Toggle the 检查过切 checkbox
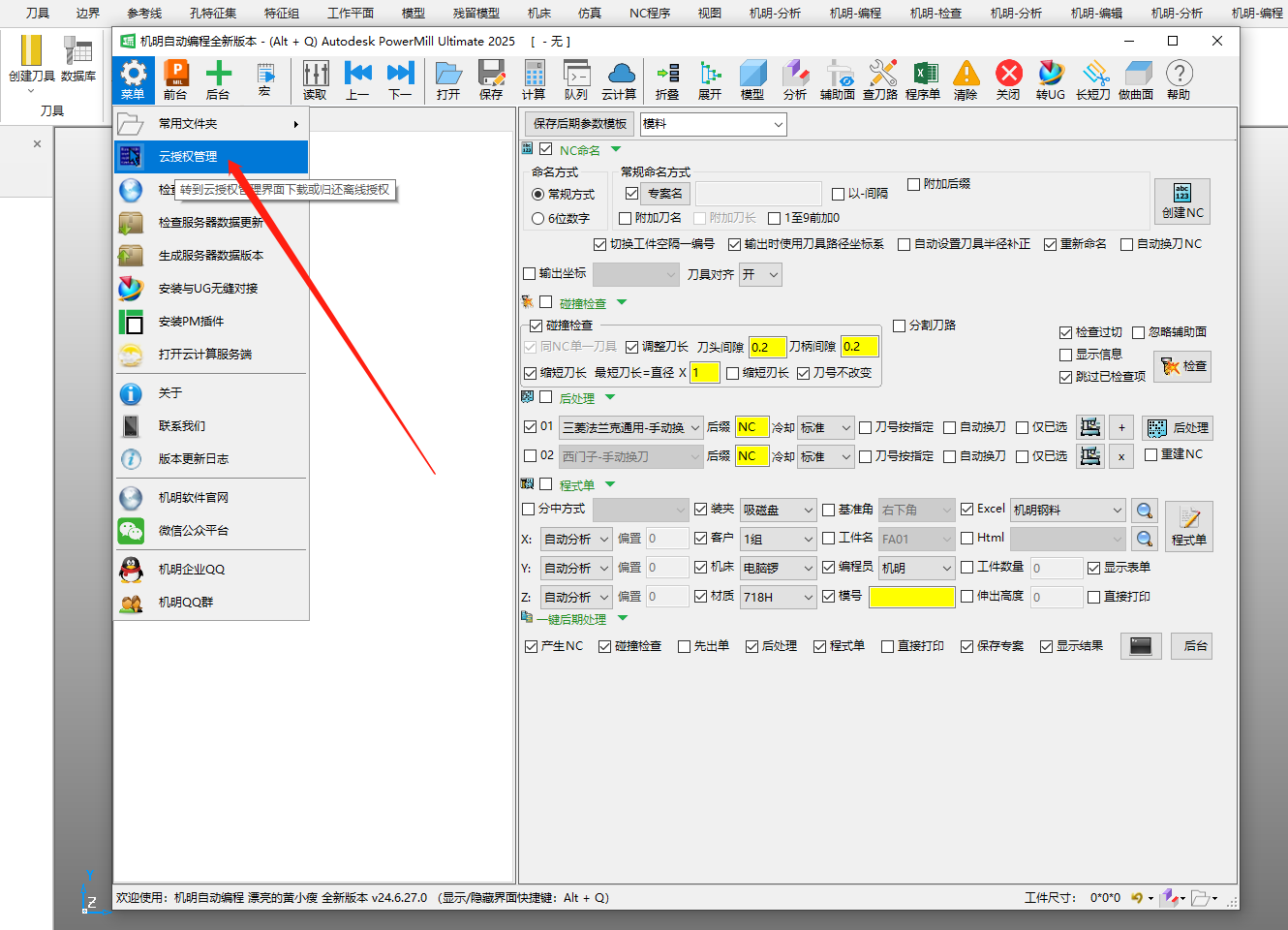The image size is (1288, 930). (x=1065, y=332)
